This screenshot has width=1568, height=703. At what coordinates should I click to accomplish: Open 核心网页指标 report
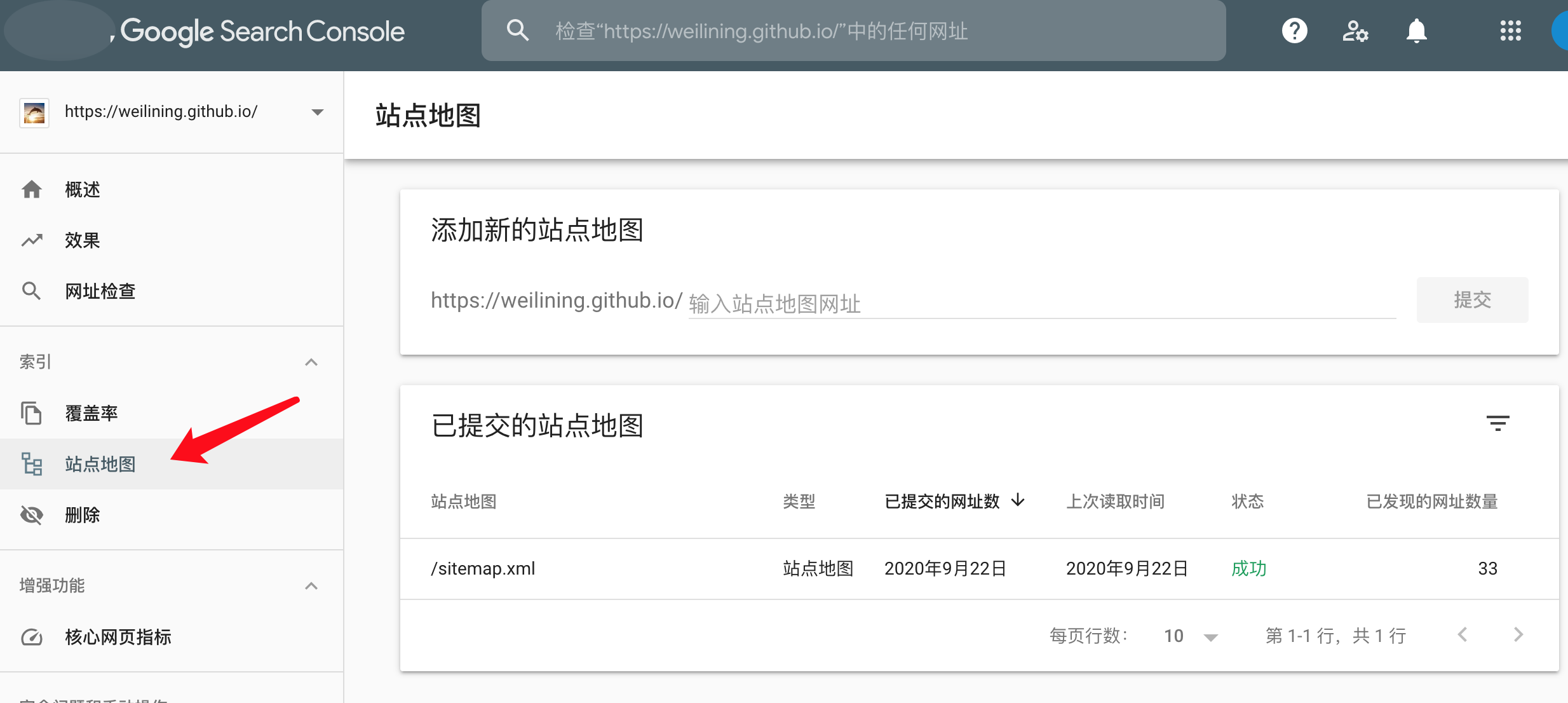coord(118,637)
